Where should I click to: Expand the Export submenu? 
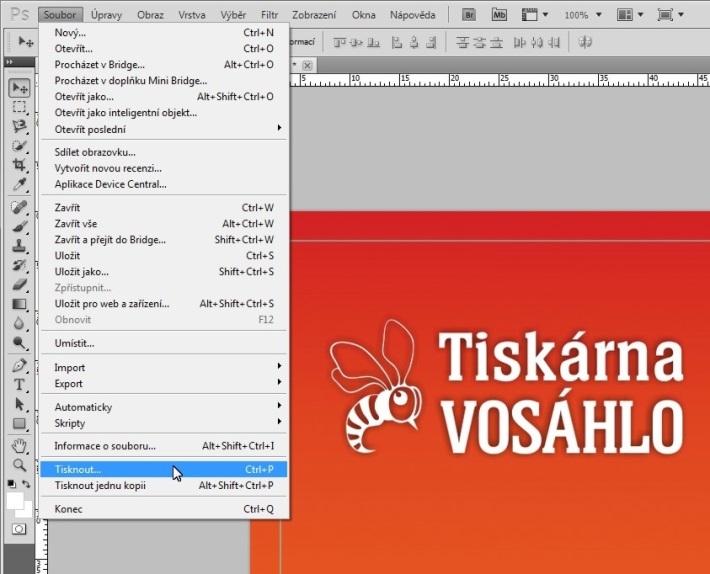click(x=164, y=383)
